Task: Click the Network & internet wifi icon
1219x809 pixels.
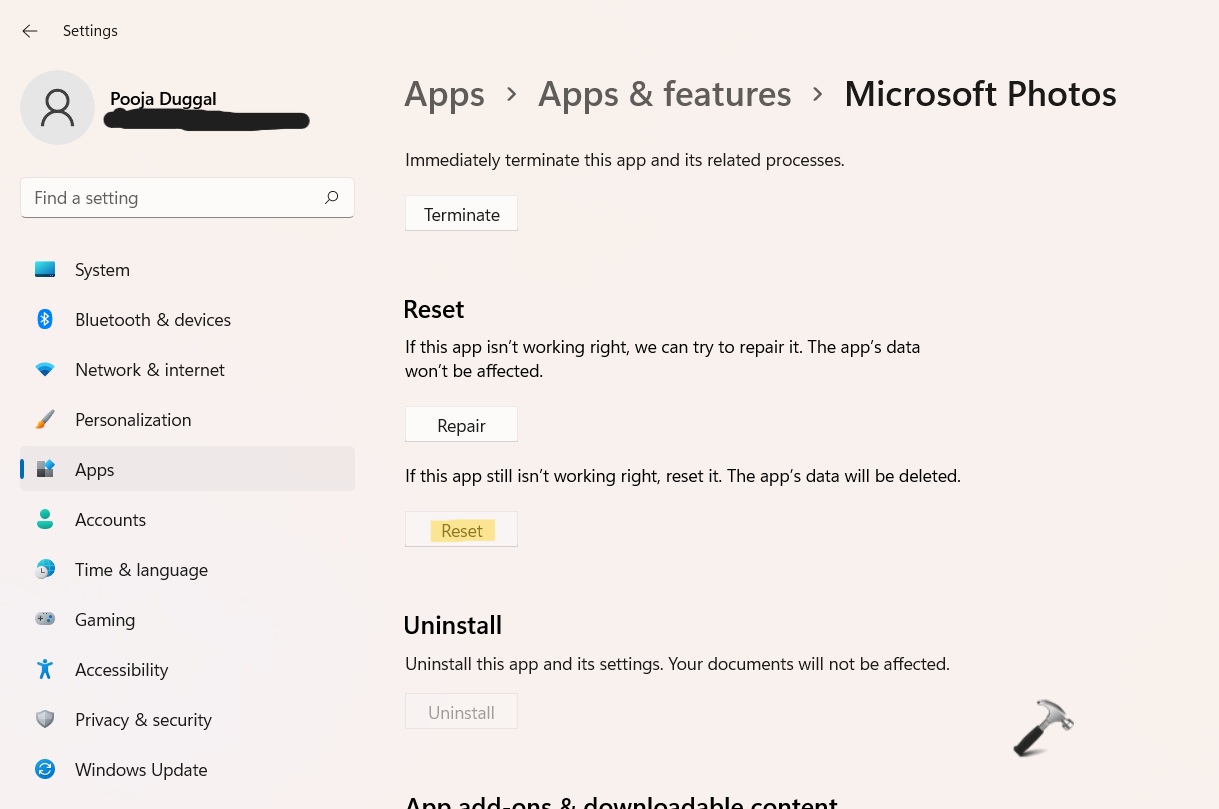Action: tap(45, 370)
